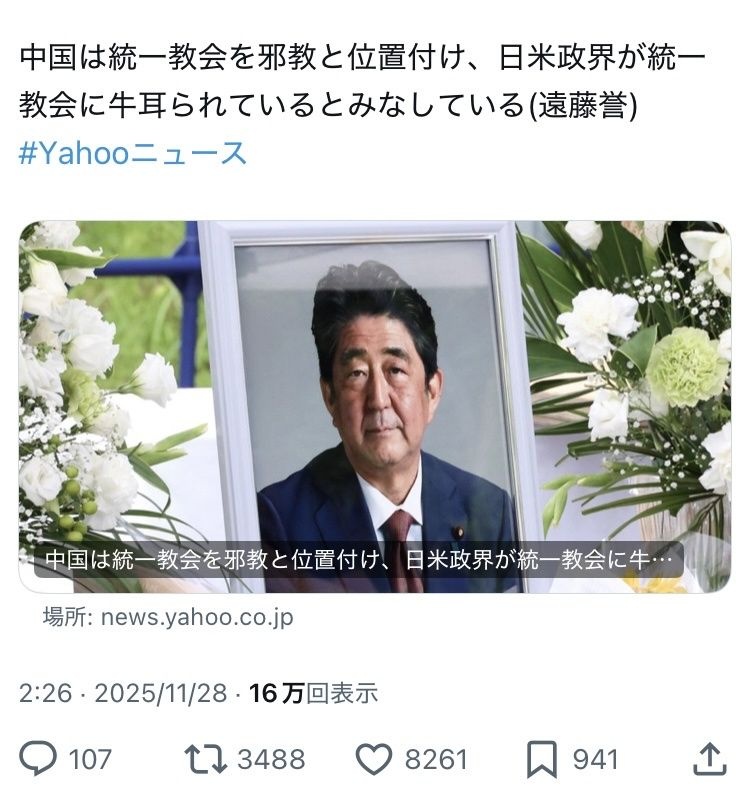Screen dimensions: 750x800
Task: Open the news.yahoo.co.jp source link
Action: [x=197, y=617]
